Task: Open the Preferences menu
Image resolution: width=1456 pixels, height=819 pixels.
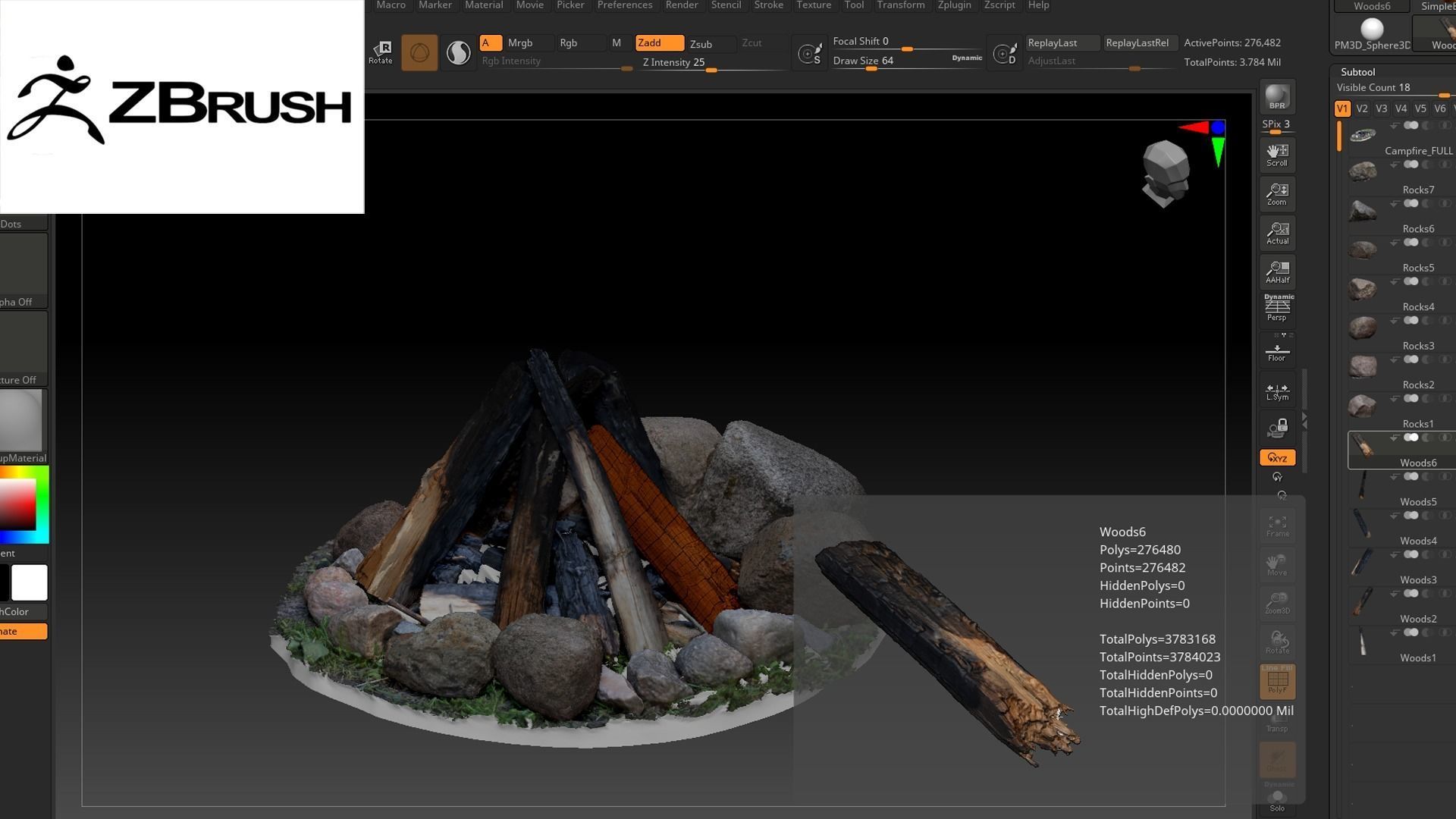Action: (625, 5)
